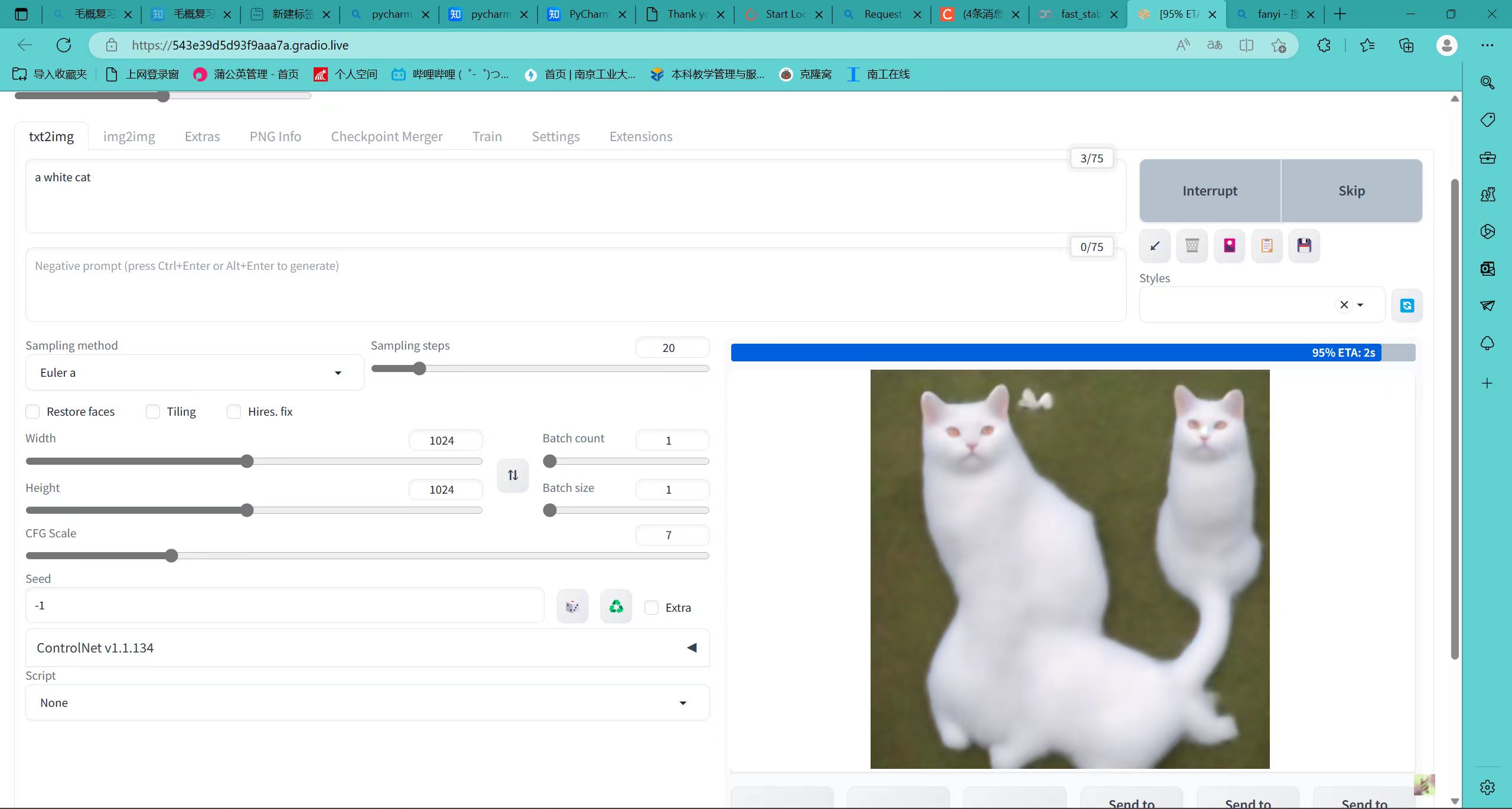This screenshot has height=809, width=1512.
Task: Open the sidebar settings gear icon
Action: pyautogui.click(x=1487, y=787)
